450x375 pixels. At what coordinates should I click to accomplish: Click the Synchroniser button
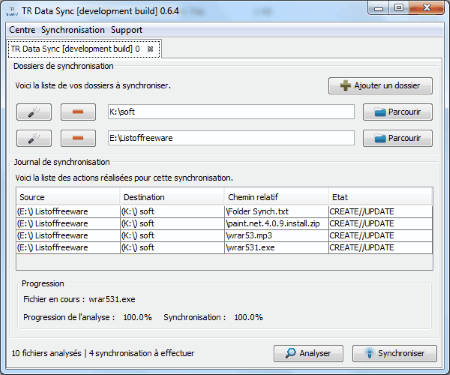(x=394, y=353)
